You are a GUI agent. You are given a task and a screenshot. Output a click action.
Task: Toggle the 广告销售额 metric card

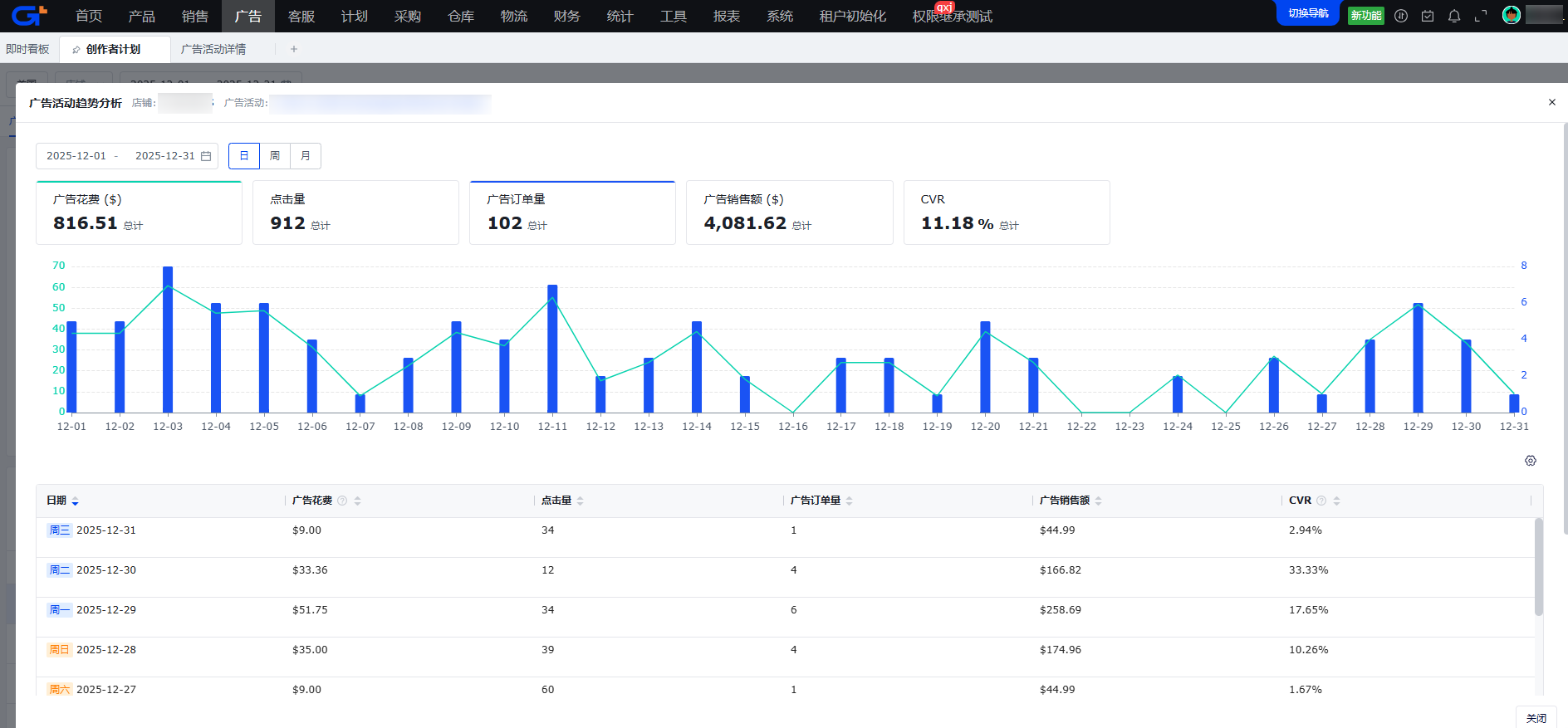[x=789, y=213]
